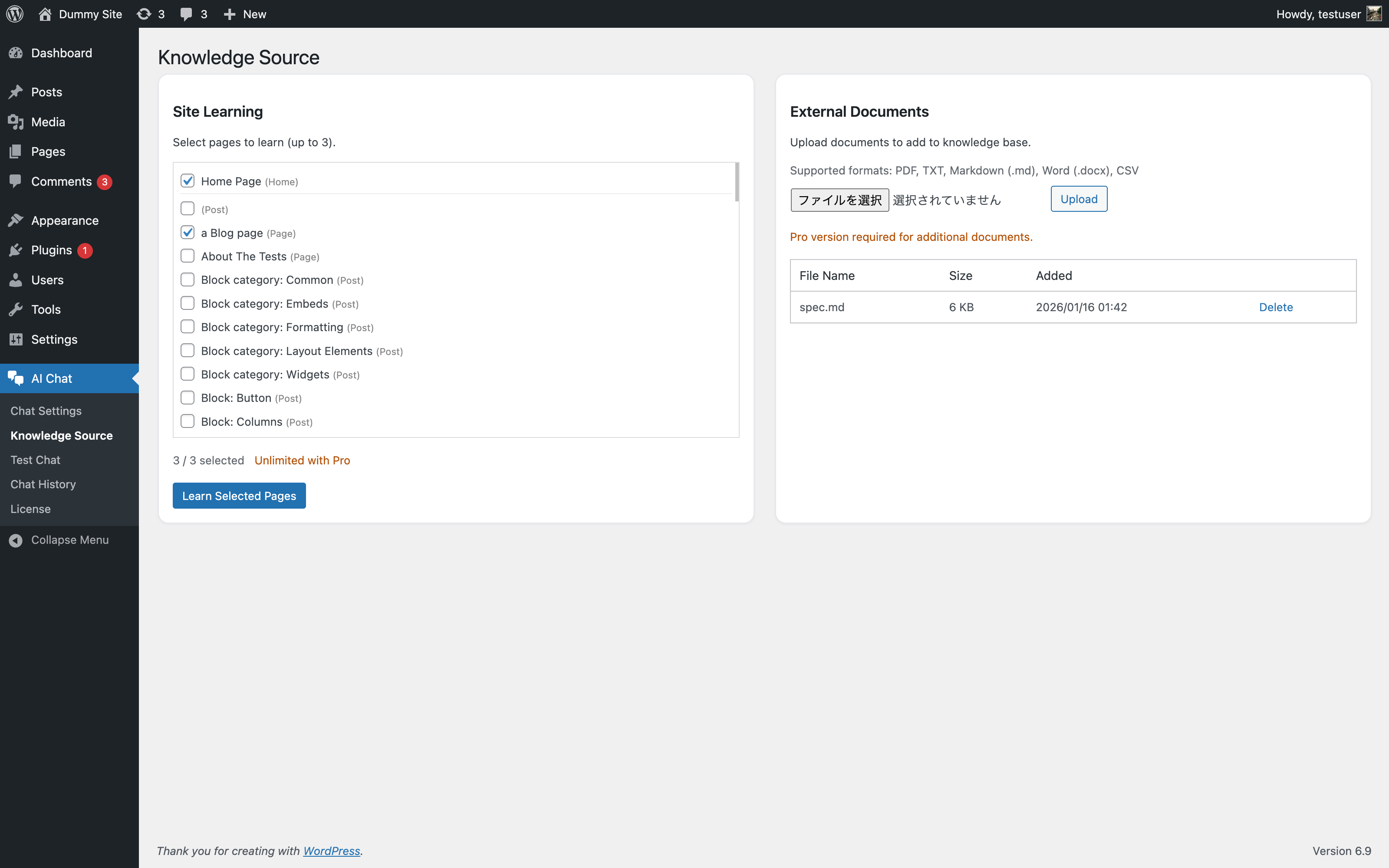Click the Tools wrench icon

pyautogui.click(x=16, y=309)
